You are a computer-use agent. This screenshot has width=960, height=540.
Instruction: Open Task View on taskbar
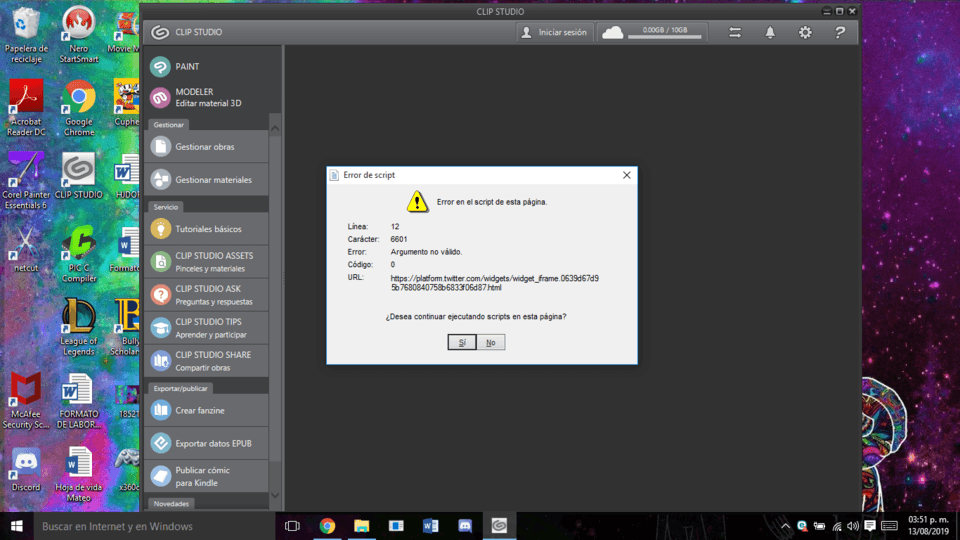tap(293, 526)
